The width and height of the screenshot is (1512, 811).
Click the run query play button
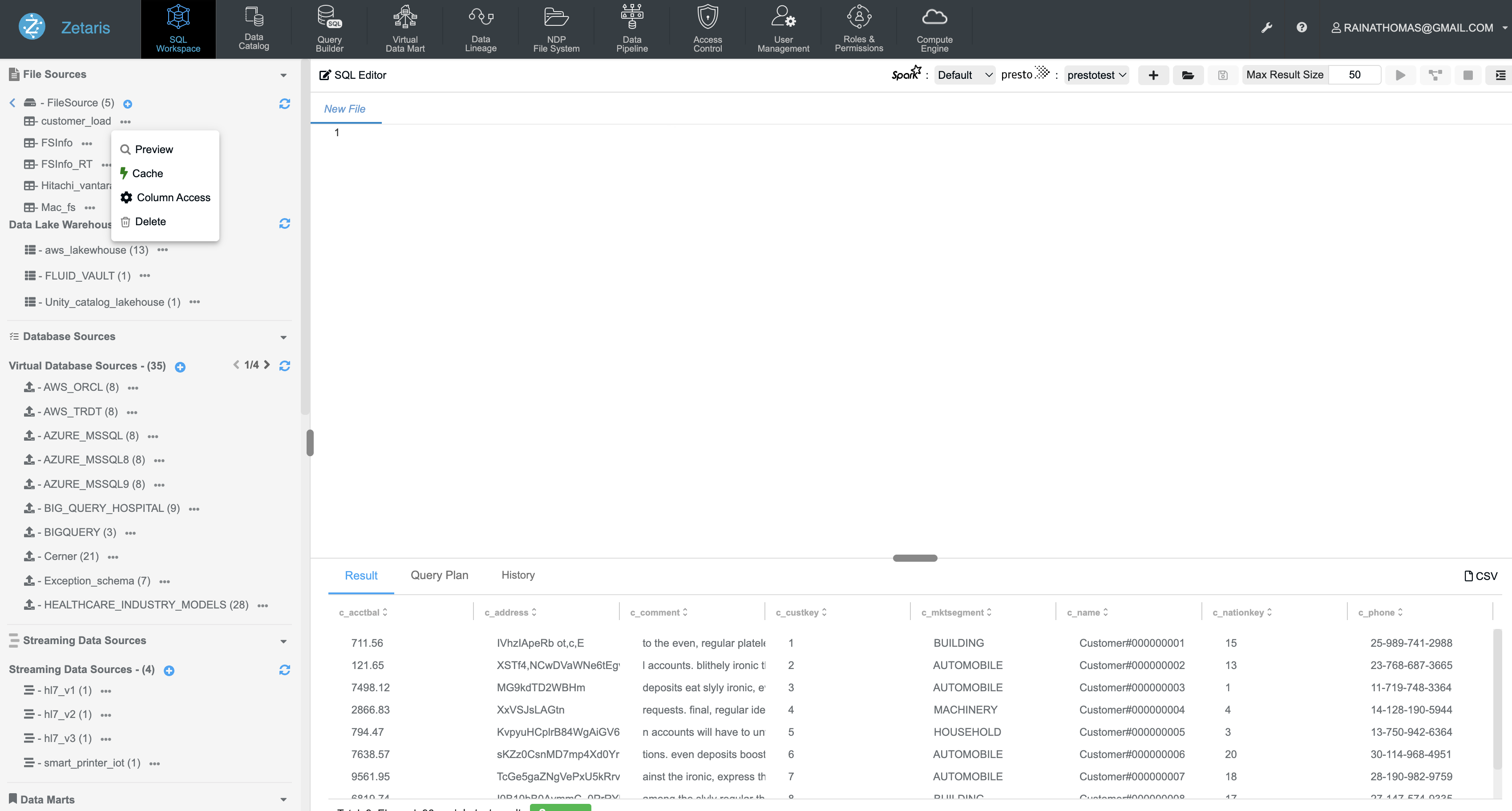coord(1400,75)
